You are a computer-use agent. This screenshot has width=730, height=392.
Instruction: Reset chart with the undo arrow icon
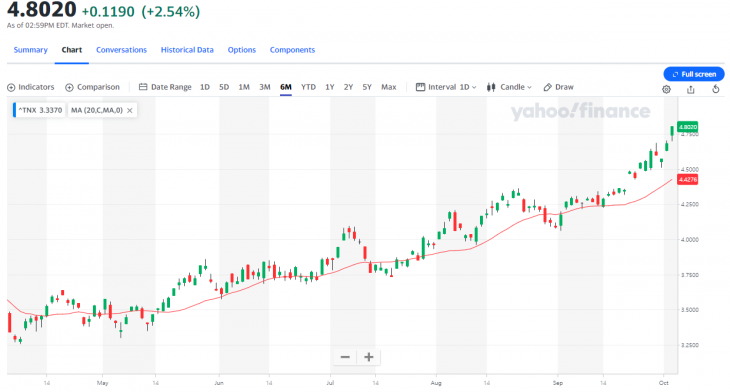(716, 89)
